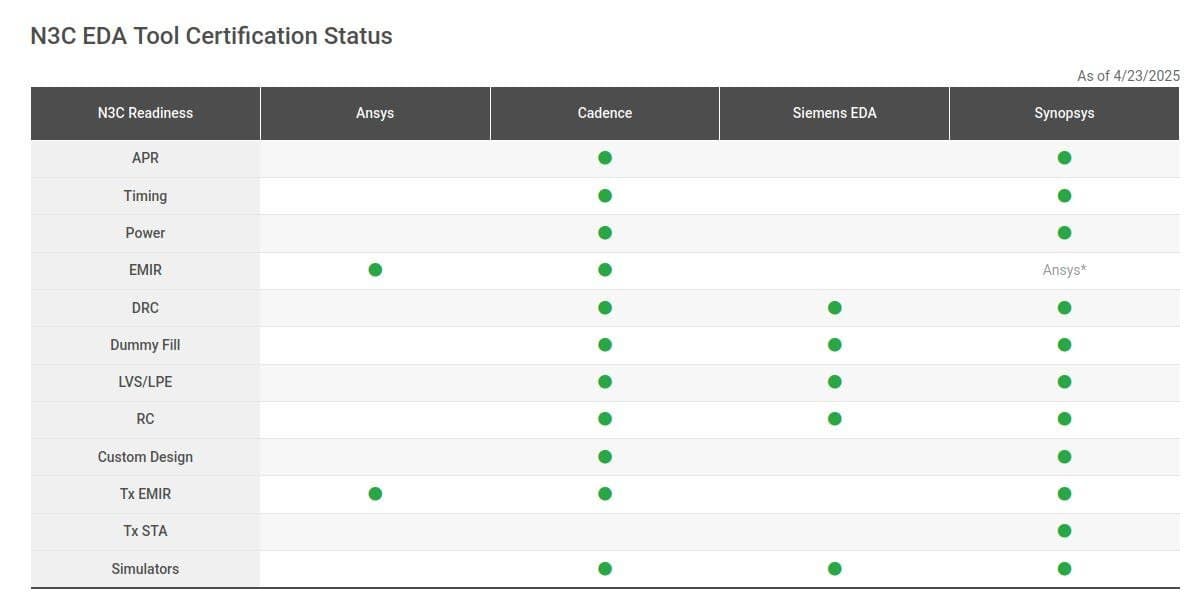The width and height of the screenshot is (1198, 600).
Task: Click the Dummy Fill row label
Action: click(x=145, y=345)
